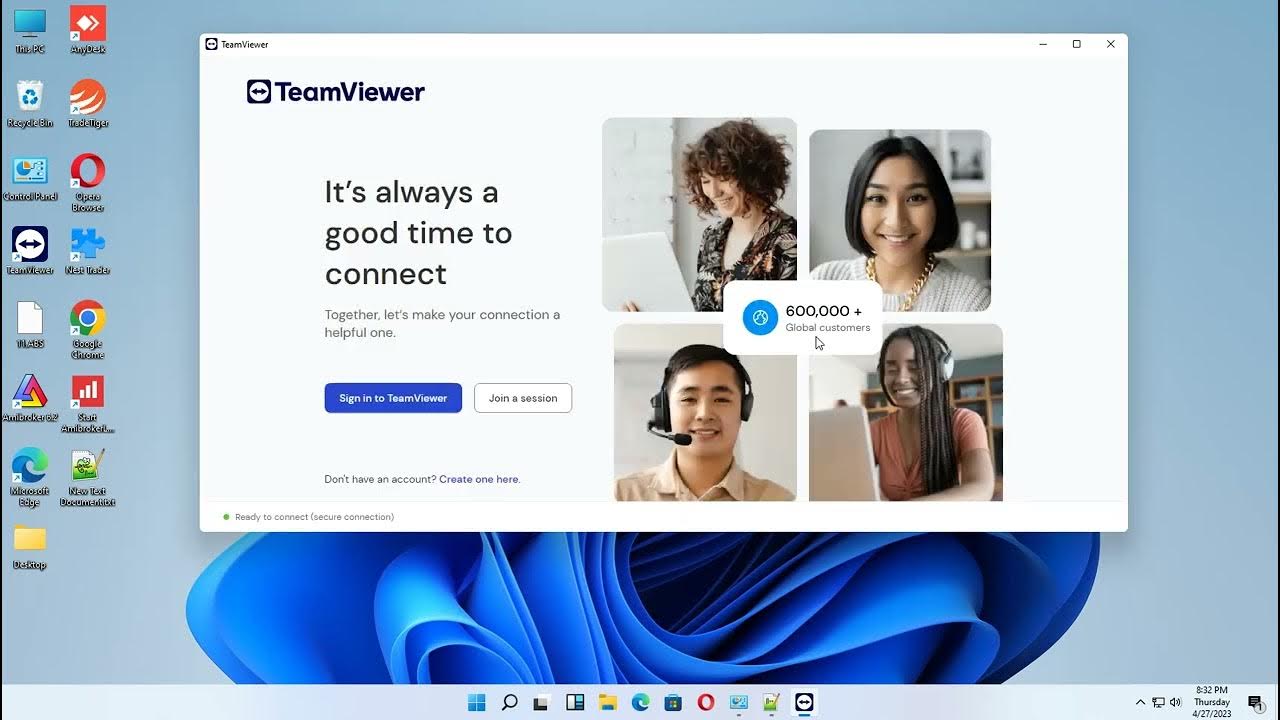Open Microsoft Edge from the taskbar
The width and height of the screenshot is (1280, 720).
(x=640, y=702)
